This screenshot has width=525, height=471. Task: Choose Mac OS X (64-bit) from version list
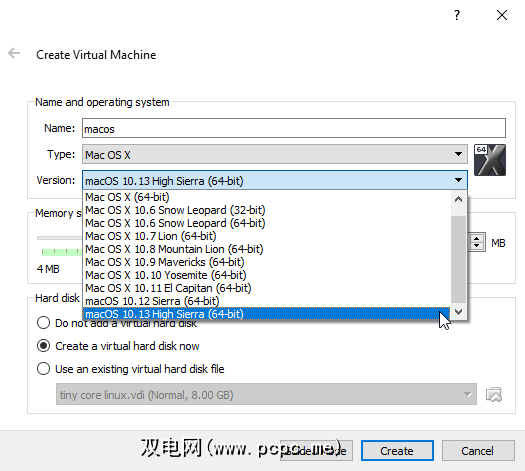(x=266, y=197)
